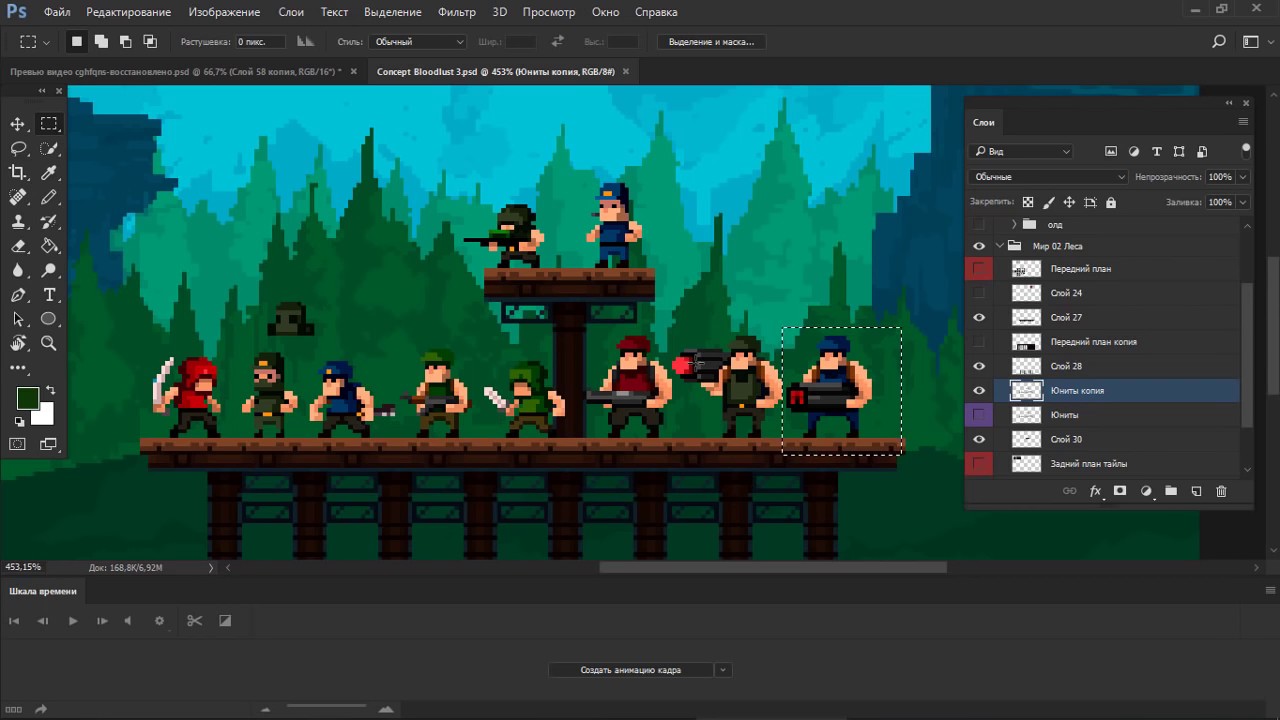
Task: Click Создать анимацию кадра button
Action: 631,670
